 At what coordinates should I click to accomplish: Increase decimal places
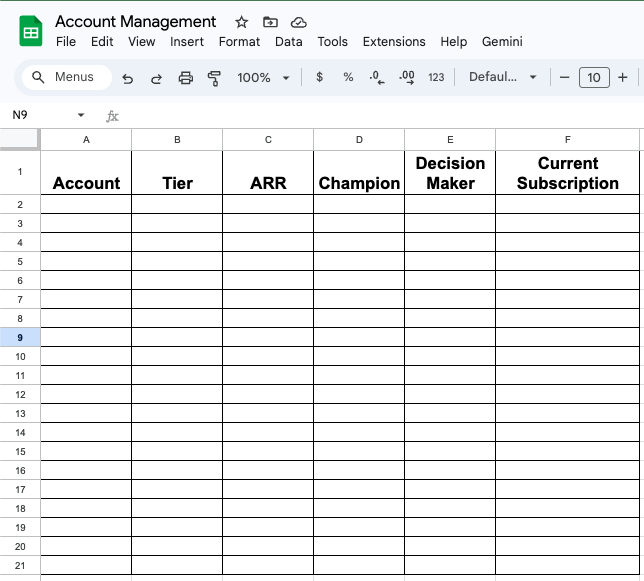[x=406, y=77]
